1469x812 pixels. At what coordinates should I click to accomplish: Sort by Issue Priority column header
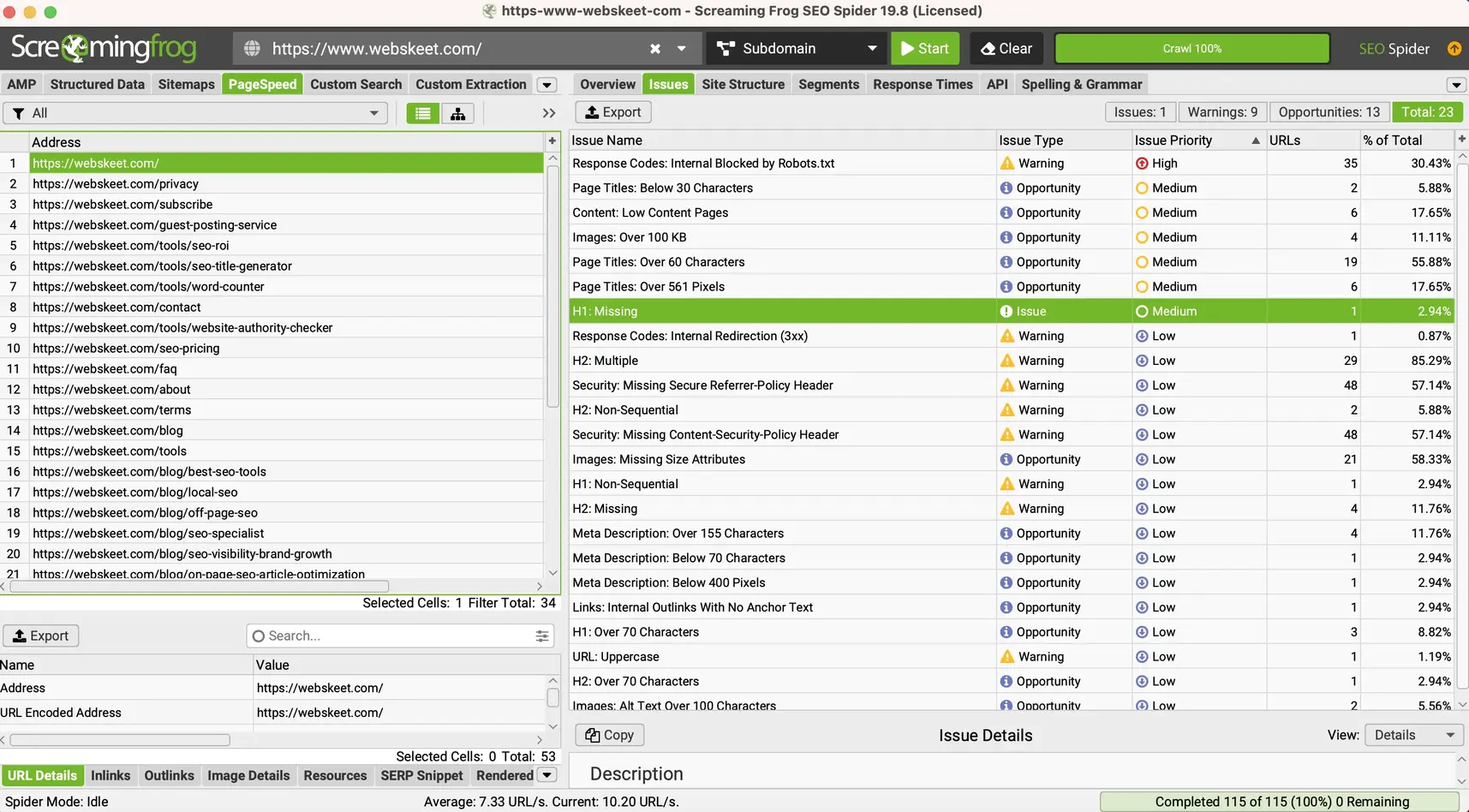click(x=1198, y=140)
